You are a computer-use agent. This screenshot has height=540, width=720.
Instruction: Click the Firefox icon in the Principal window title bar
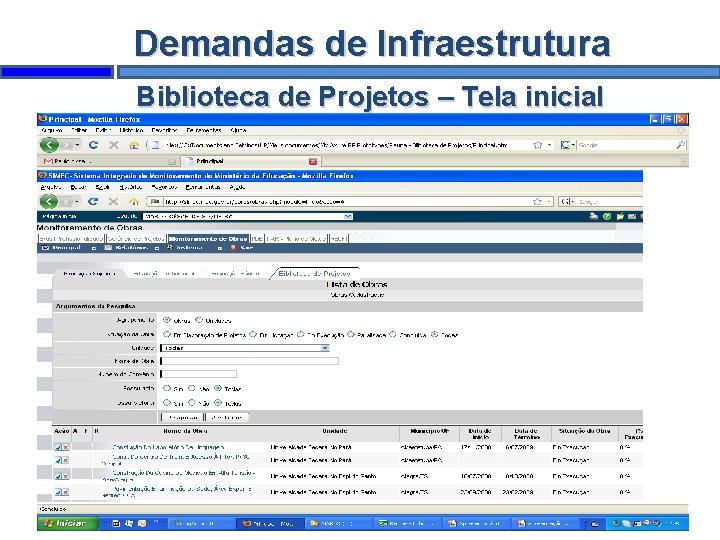coord(42,119)
